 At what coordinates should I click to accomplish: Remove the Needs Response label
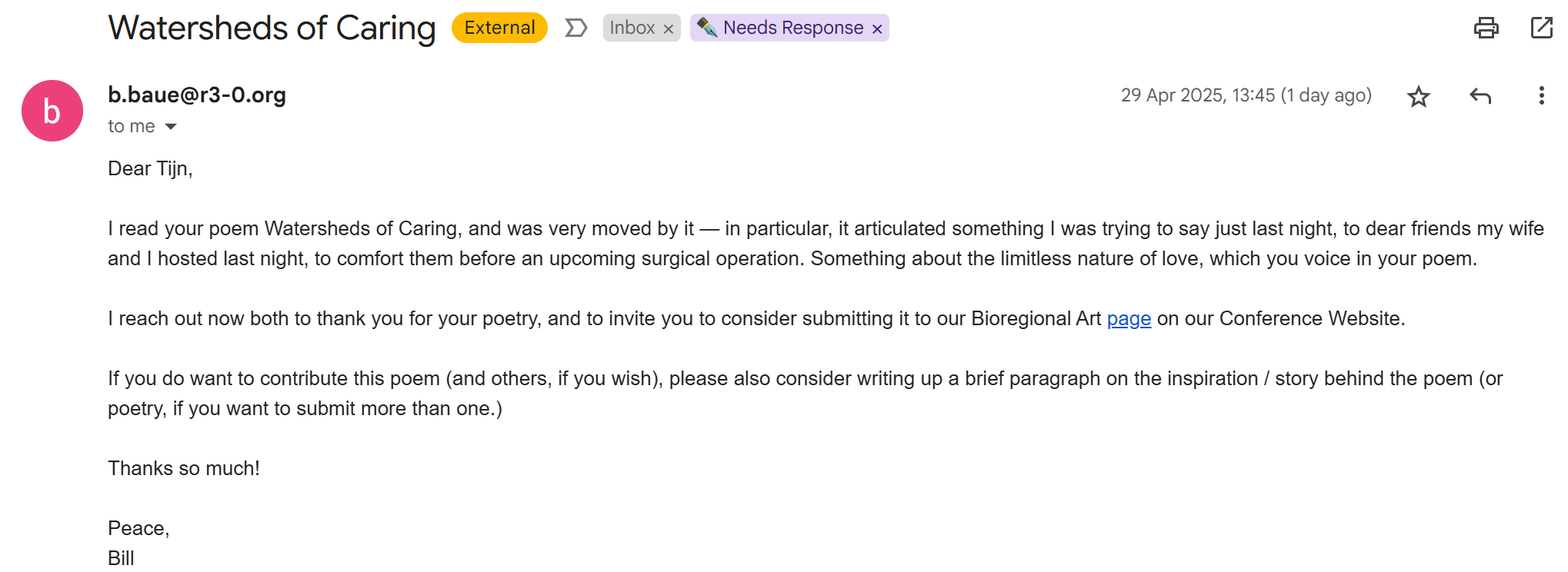876,29
